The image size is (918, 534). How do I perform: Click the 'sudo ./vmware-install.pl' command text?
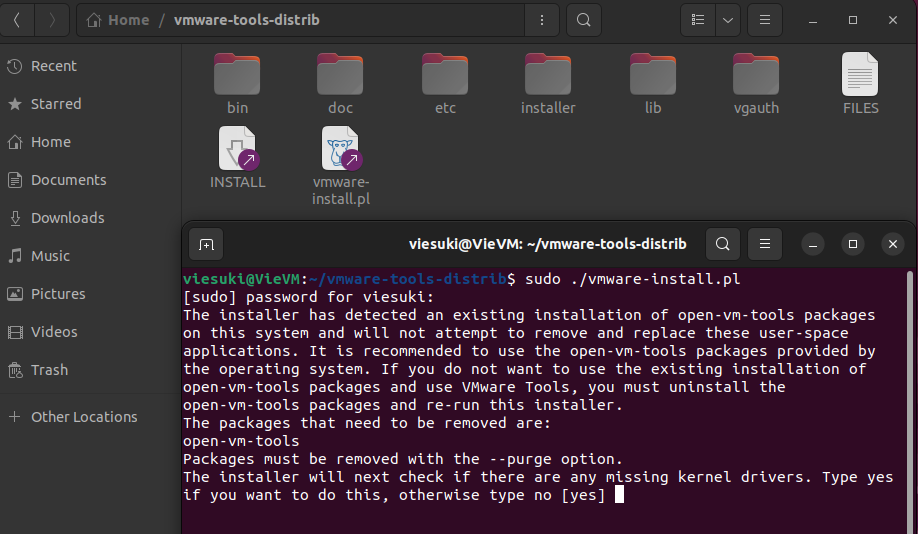(632, 279)
